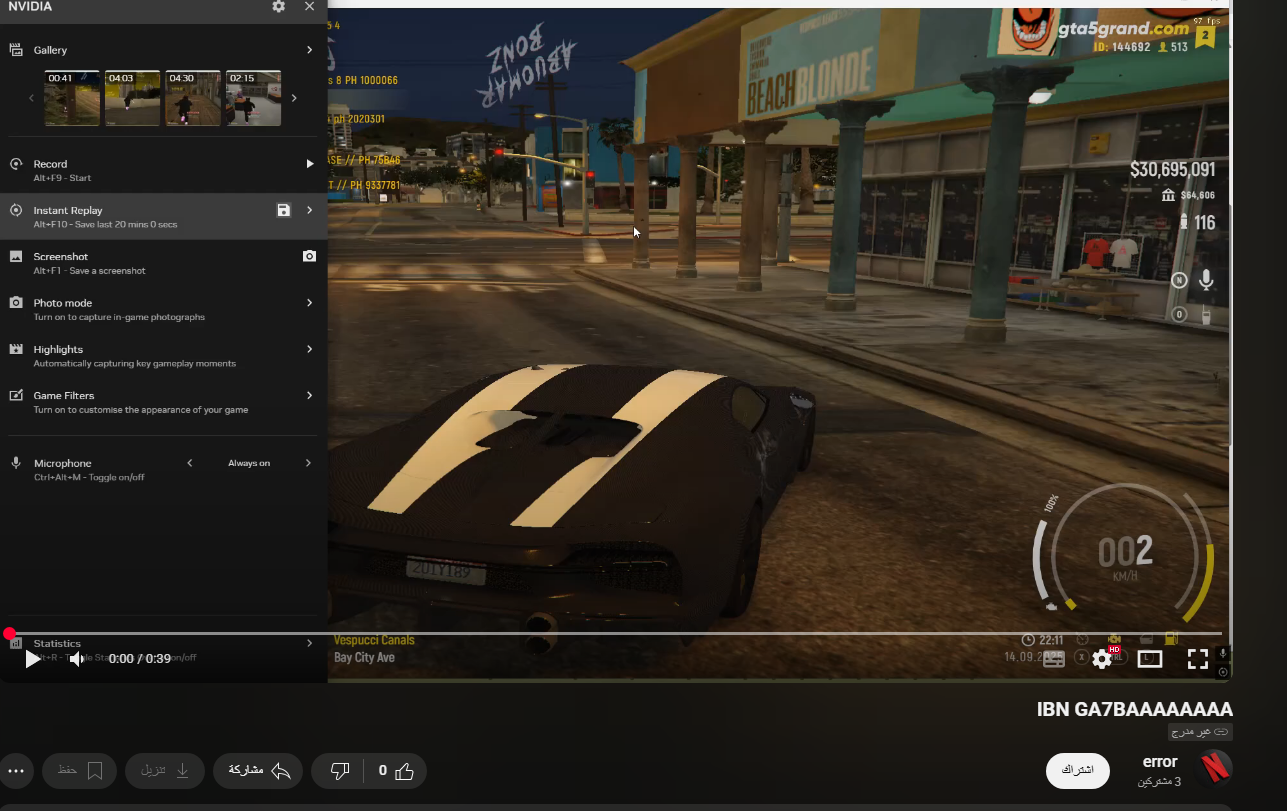Like the video with thumbs up
This screenshot has height=811, width=1287.
pyautogui.click(x=394, y=771)
